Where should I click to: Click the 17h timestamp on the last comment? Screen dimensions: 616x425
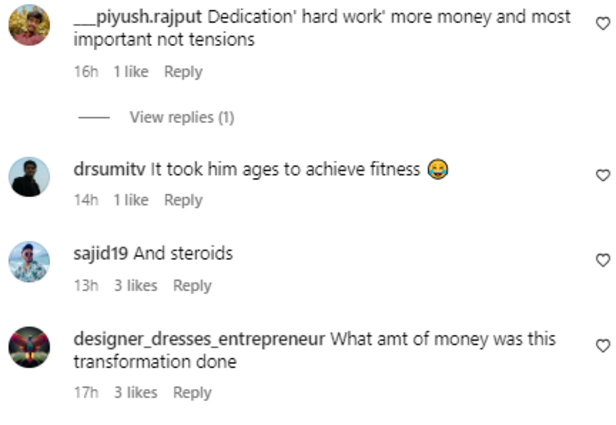86,393
